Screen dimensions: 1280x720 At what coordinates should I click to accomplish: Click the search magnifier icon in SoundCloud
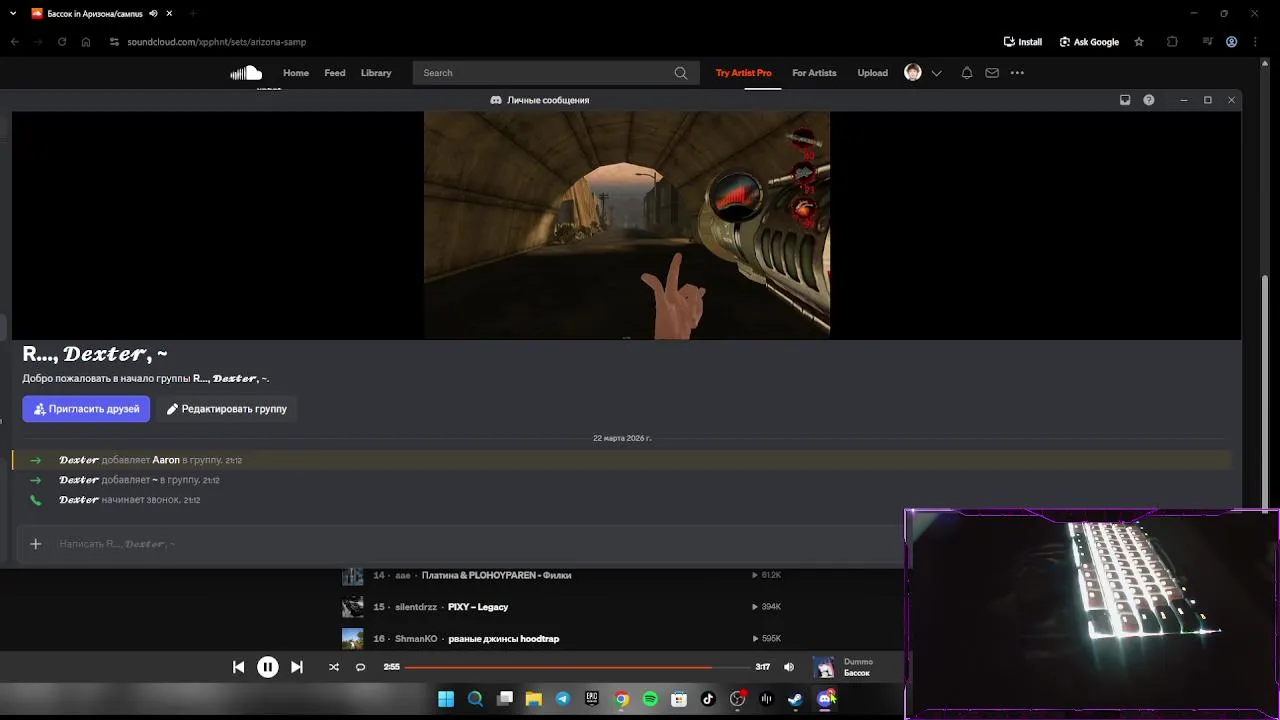coord(681,73)
